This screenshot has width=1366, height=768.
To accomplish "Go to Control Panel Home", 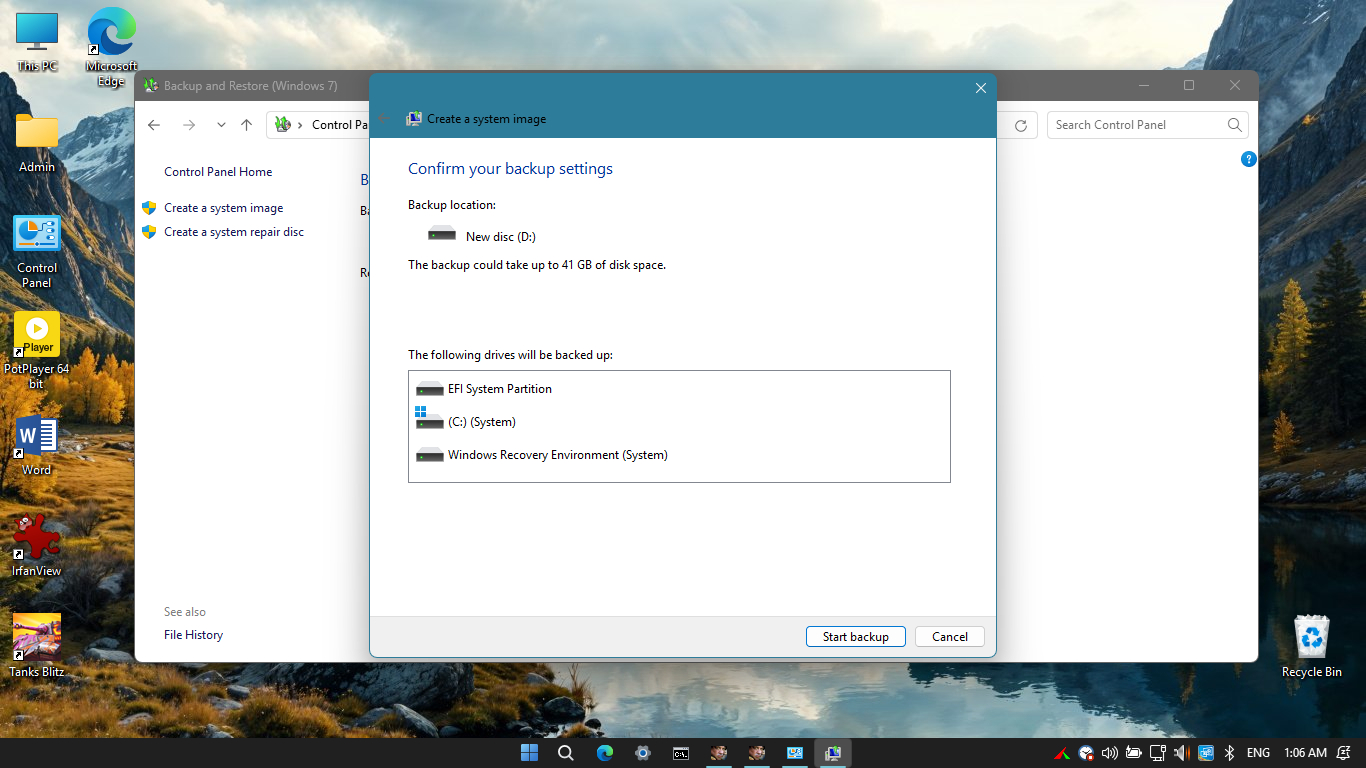I will click(218, 172).
